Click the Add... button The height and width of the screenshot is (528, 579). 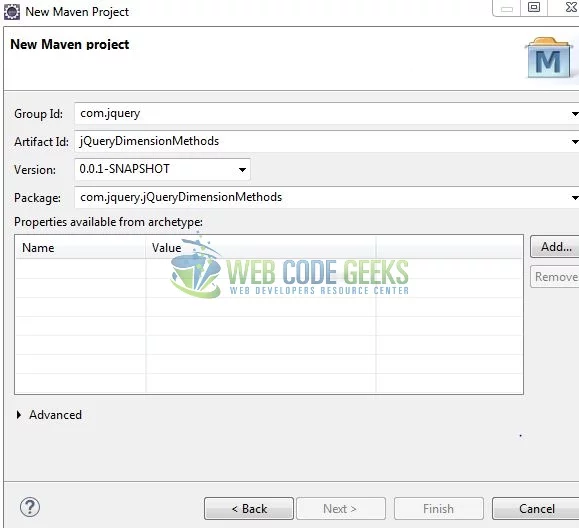point(555,247)
